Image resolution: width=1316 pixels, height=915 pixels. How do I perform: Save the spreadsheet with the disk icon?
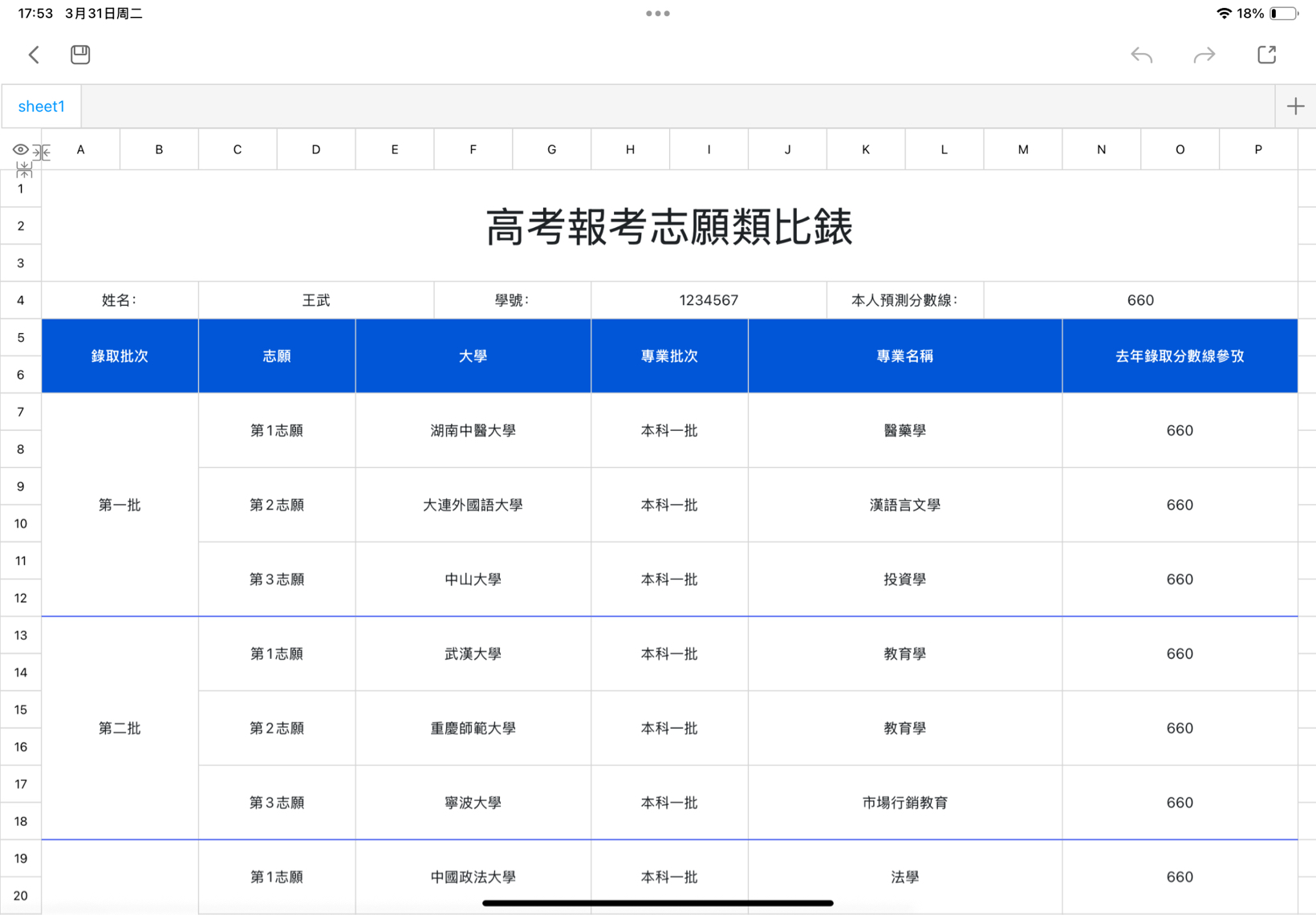(x=80, y=55)
